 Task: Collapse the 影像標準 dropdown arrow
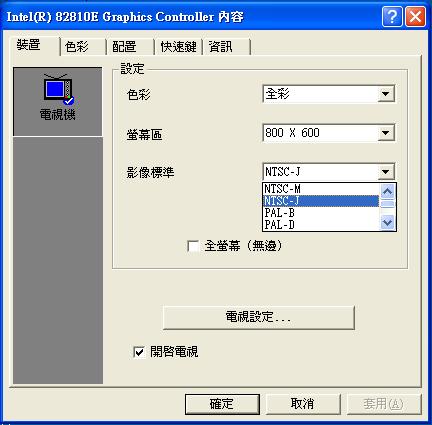(x=386, y=172)
